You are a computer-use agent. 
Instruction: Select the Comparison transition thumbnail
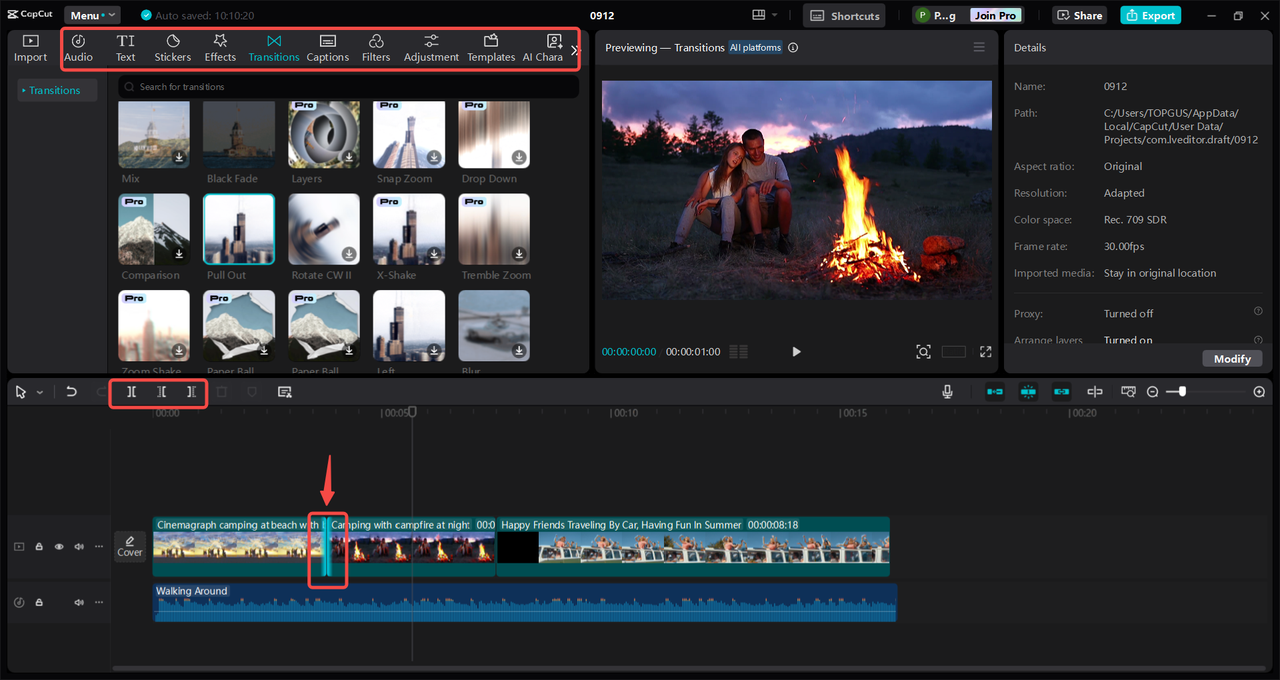point(154,229)
